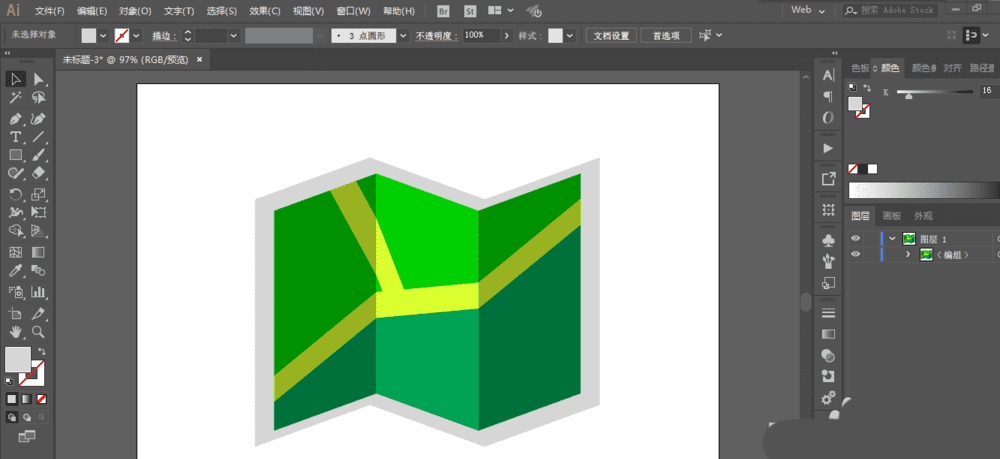Hide layer 图层 1 using eye icon
This screenshot has width=1000, height=459.
click(855, 239)
